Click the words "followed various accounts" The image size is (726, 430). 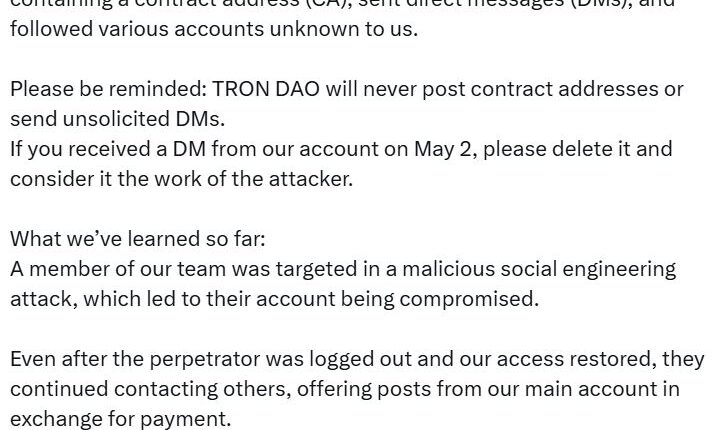pos(136,29)
